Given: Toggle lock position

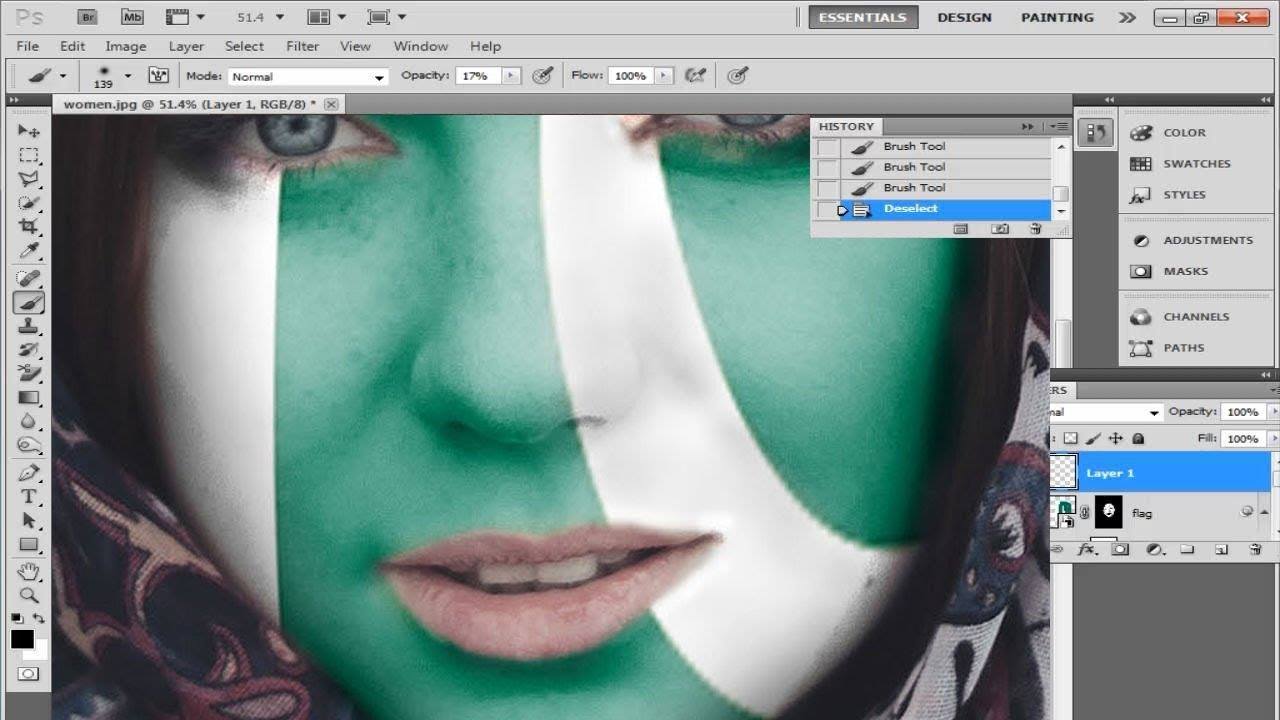Looking at the screenshot, I should [x=1116, y=438].
